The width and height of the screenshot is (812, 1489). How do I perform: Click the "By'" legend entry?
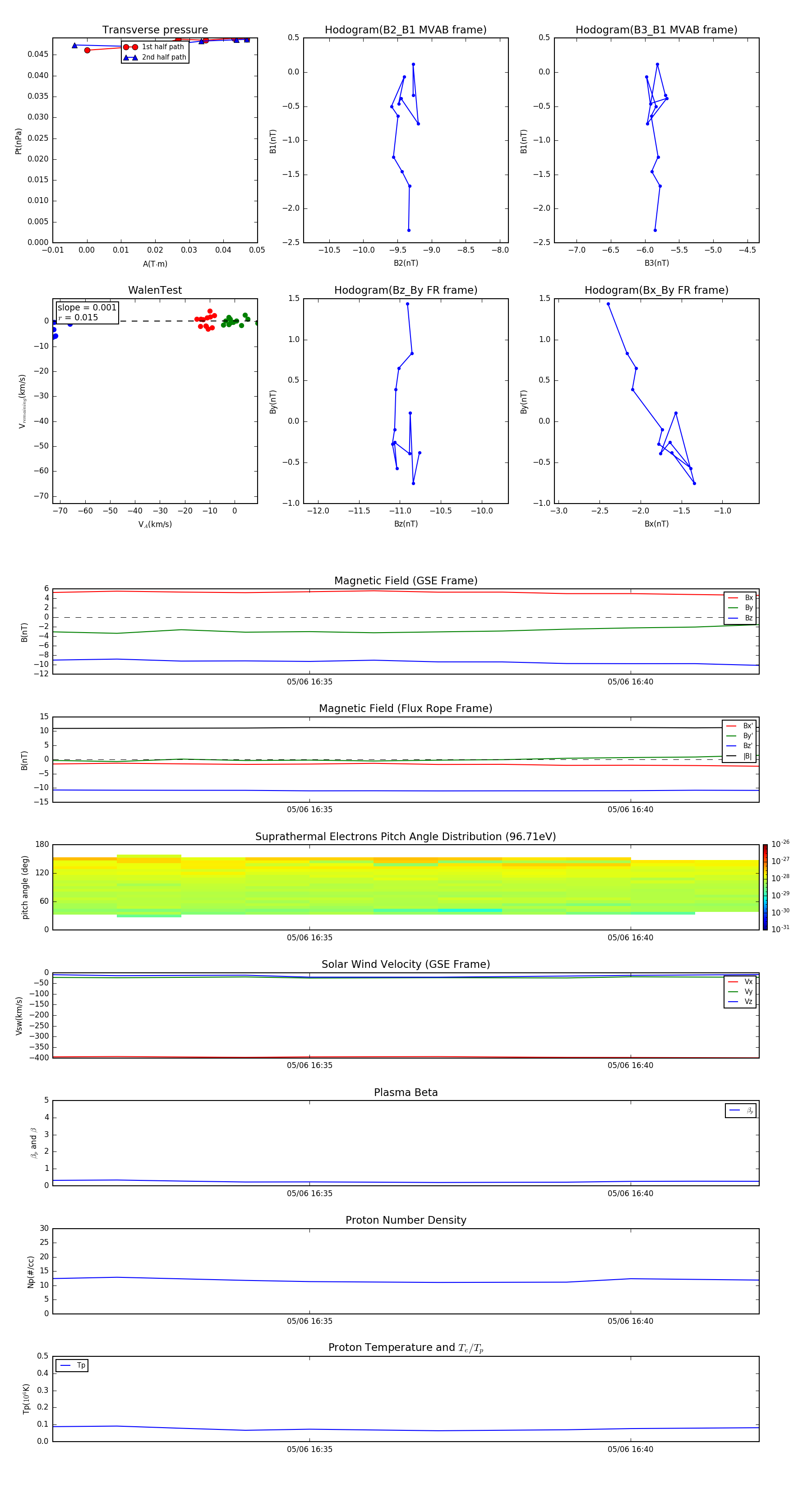click(x=740, y=736)
